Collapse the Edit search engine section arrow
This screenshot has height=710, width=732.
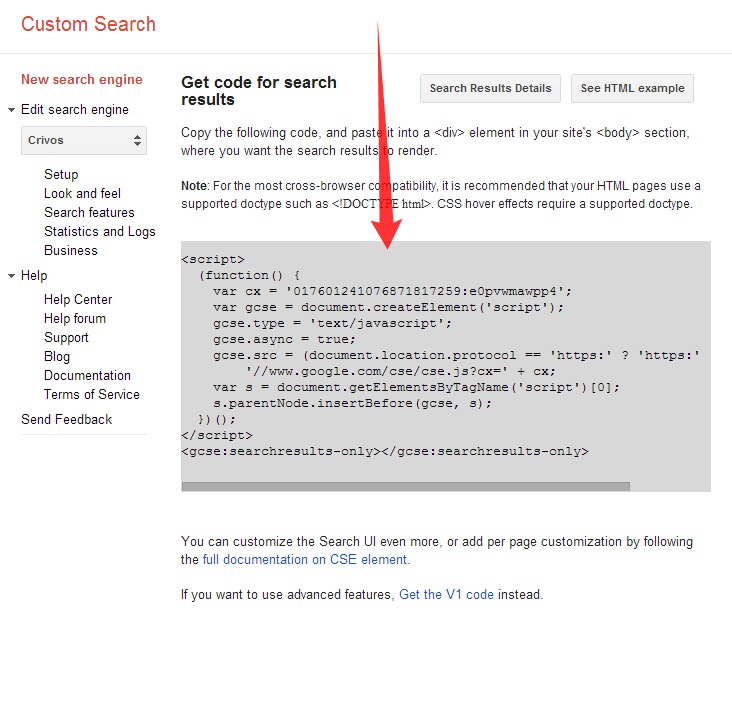pyautogui.click(x=11, y=110)
